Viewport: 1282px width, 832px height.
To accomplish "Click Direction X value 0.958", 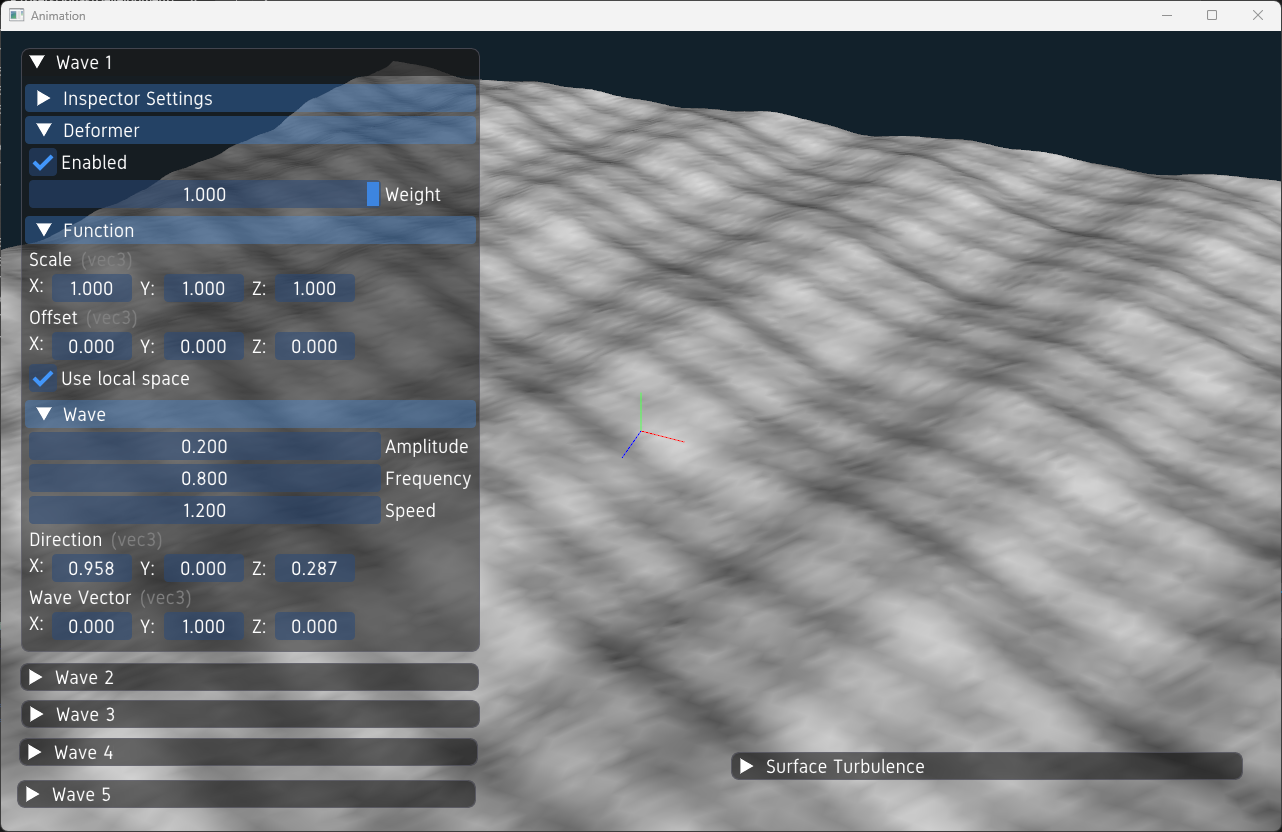I will coord(92,568).
